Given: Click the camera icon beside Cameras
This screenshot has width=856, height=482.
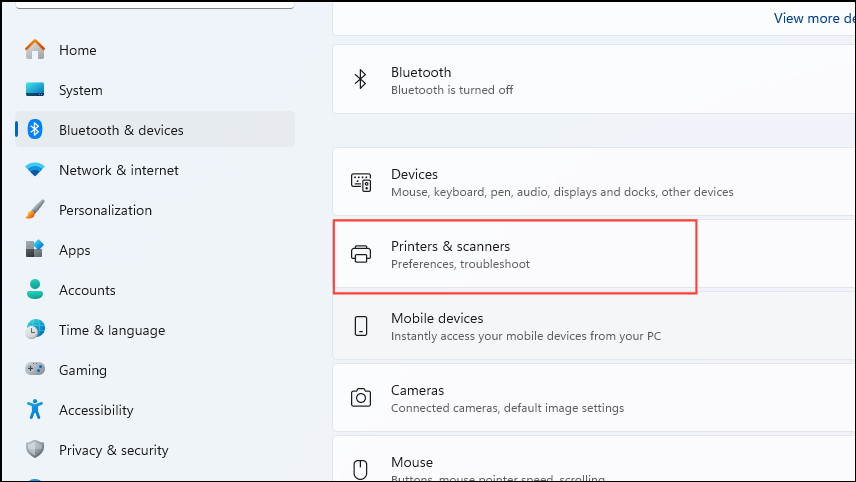Looking at the screenshot, I should [361, 398].
